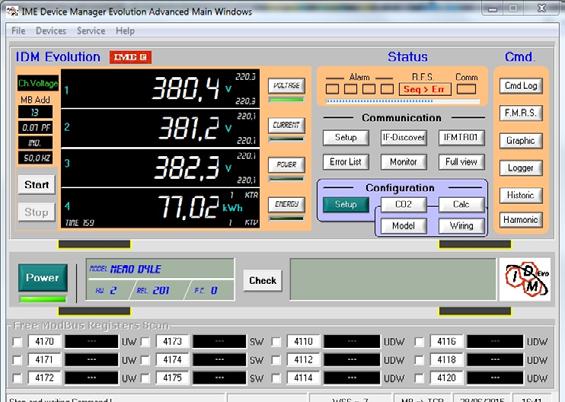This screenshot has width=565, height=402.
Task: Click the Comm status indicator box
Action: 466,89
